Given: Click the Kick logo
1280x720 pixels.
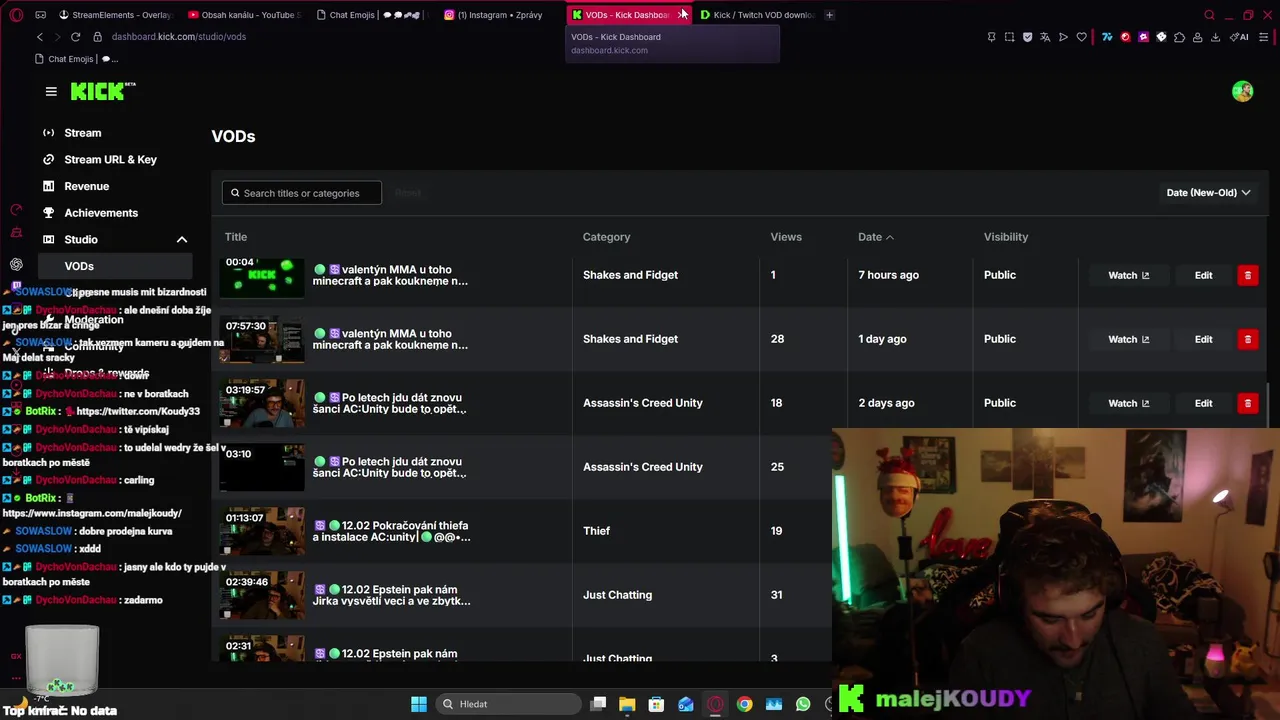Looking at the screenshot, I should pyautogui.click(x=103, y=91).
